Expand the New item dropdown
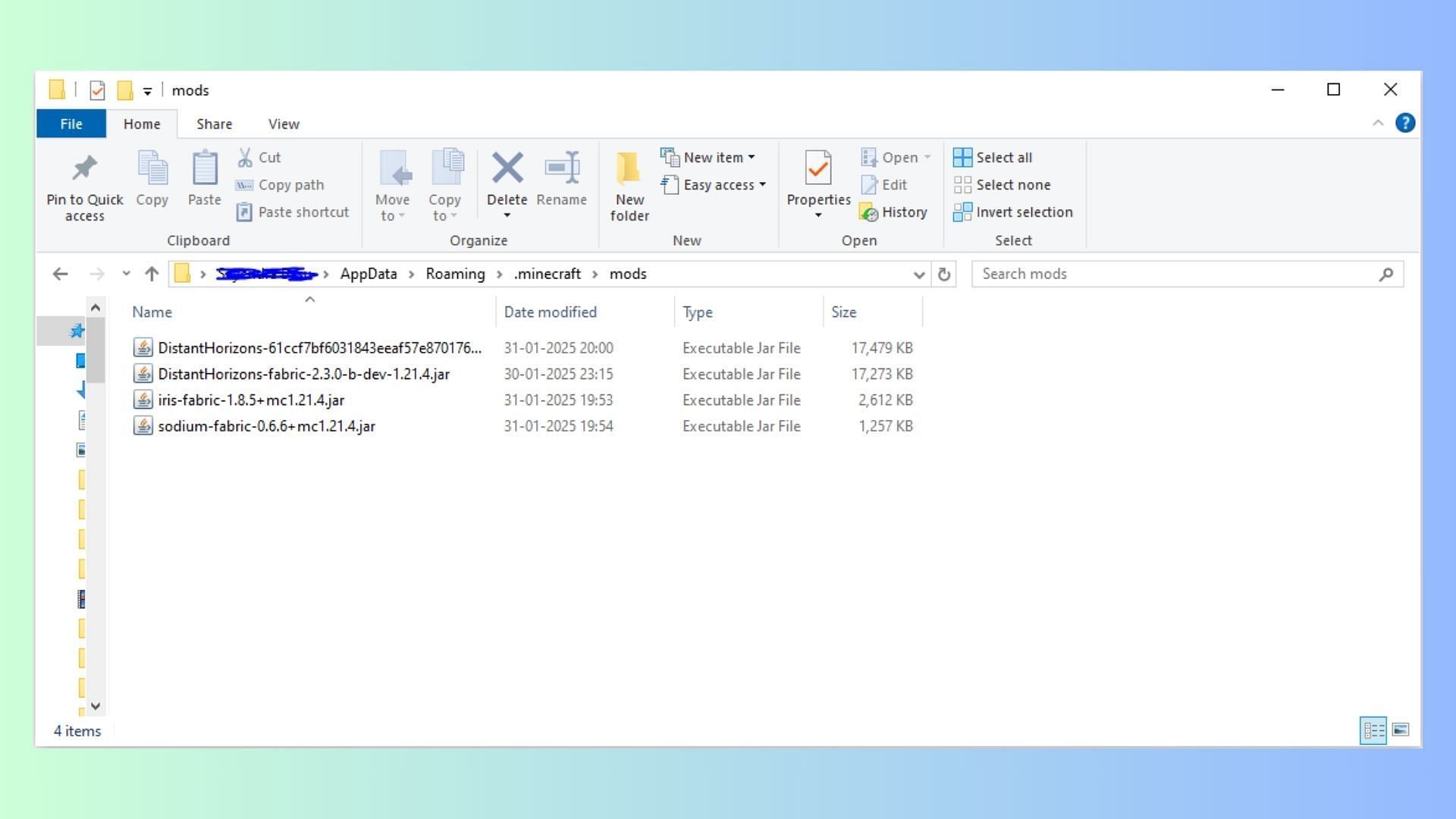1456x819 pixels. [x=749, y=157]
